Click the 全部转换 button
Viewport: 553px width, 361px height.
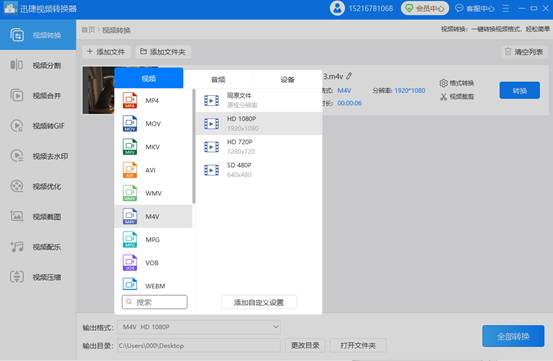coord(513,336)
